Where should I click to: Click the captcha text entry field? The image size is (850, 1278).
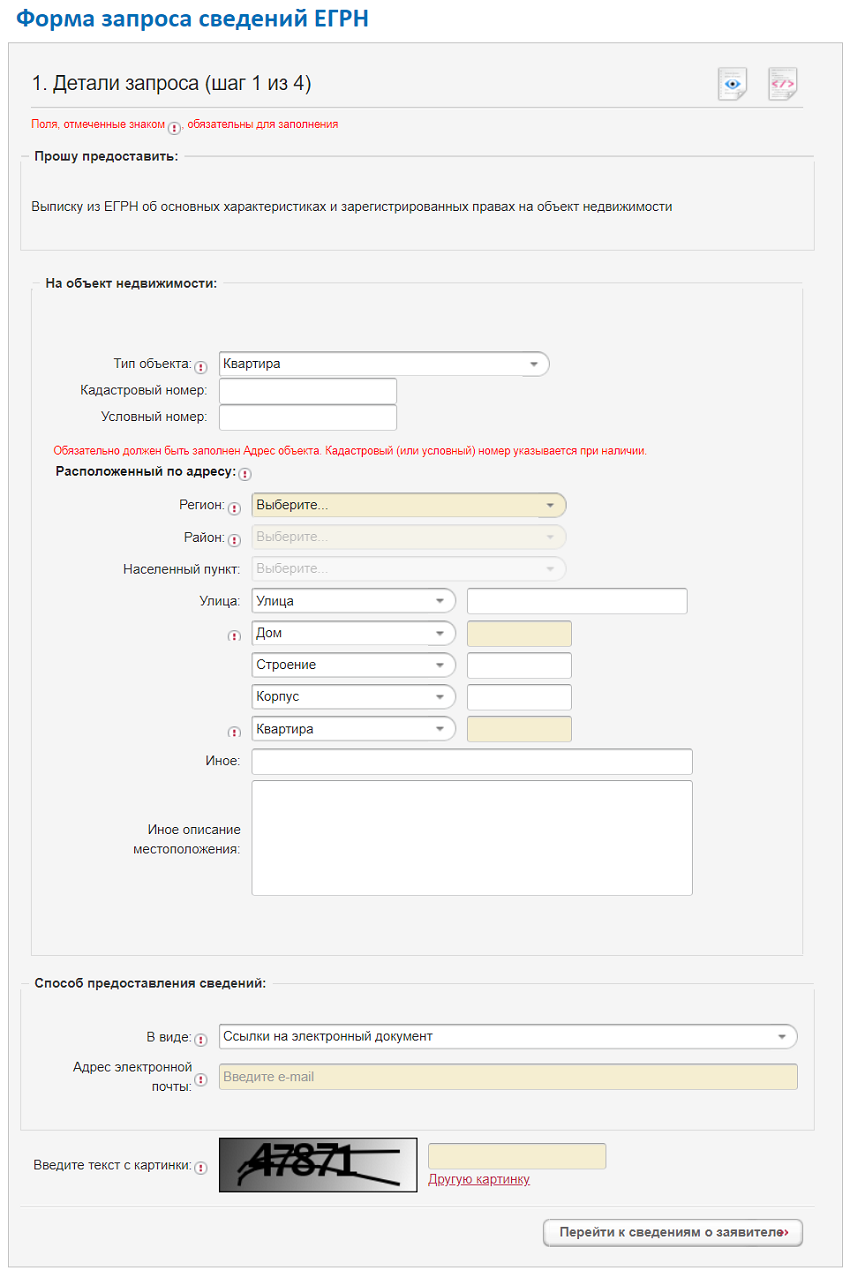[x=516, y=1156]
